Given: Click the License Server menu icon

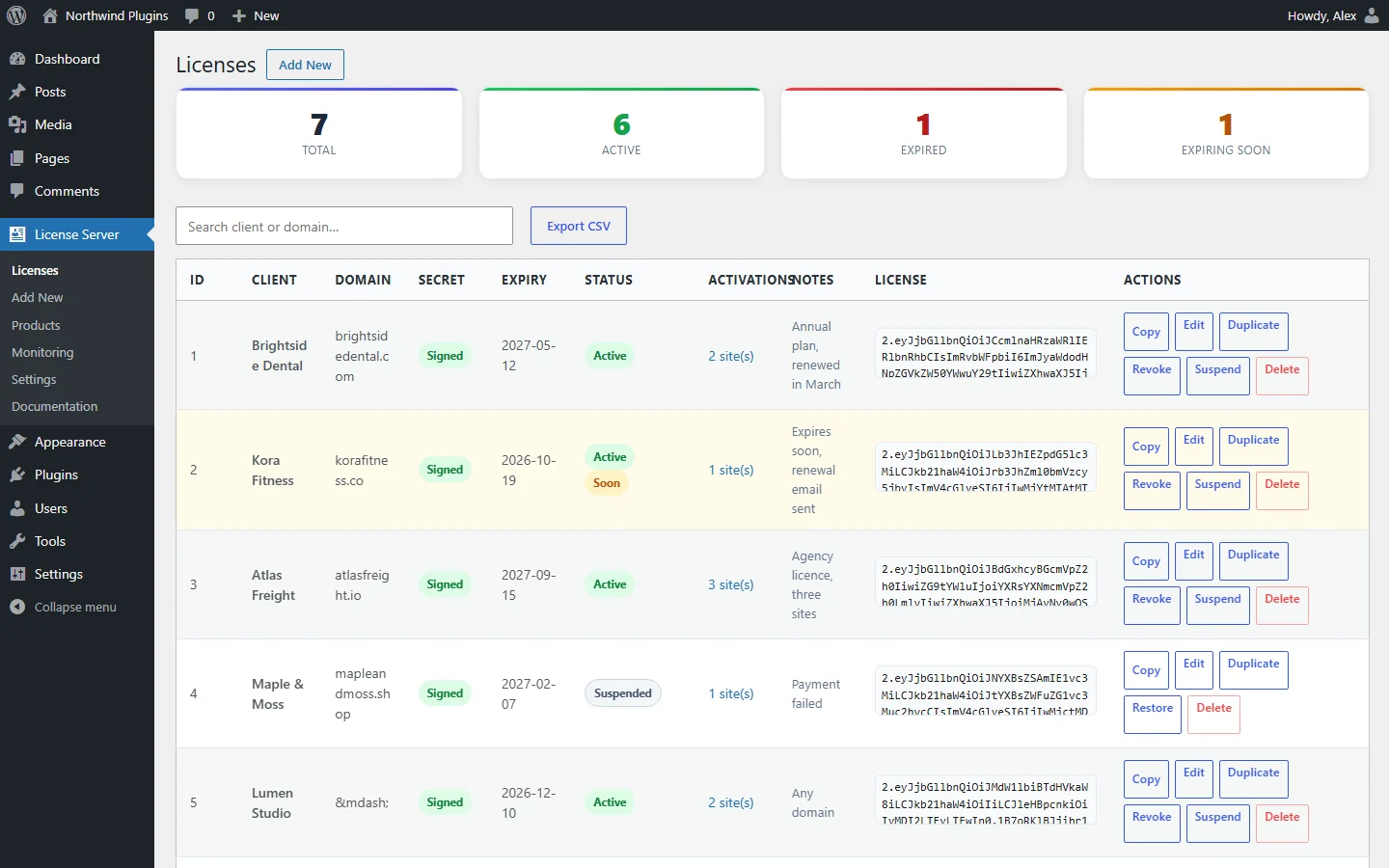Looking at the screenshot, I should point(17,234).
